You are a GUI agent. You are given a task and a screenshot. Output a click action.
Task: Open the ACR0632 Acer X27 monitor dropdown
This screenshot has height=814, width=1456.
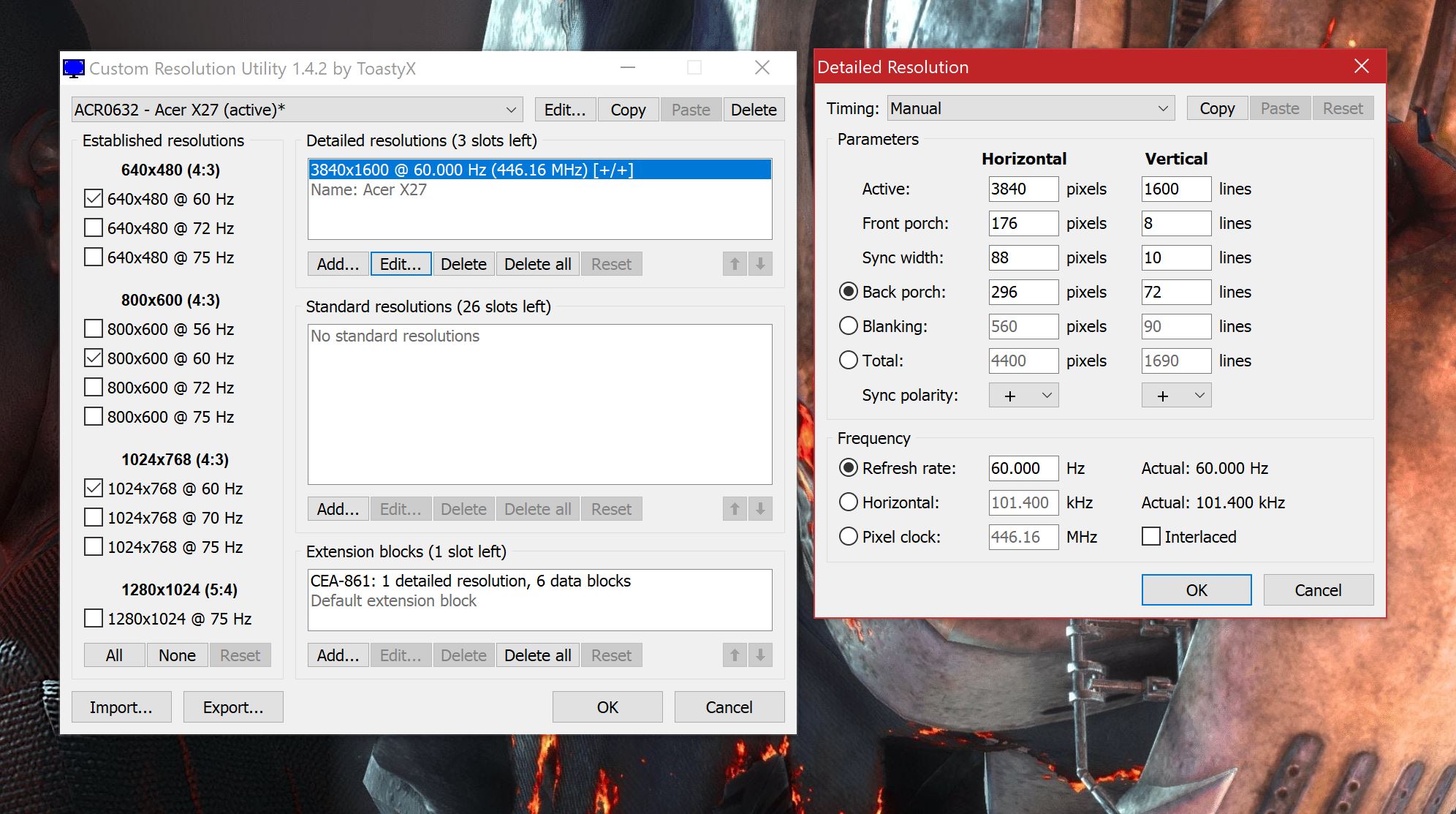(297, 110)
